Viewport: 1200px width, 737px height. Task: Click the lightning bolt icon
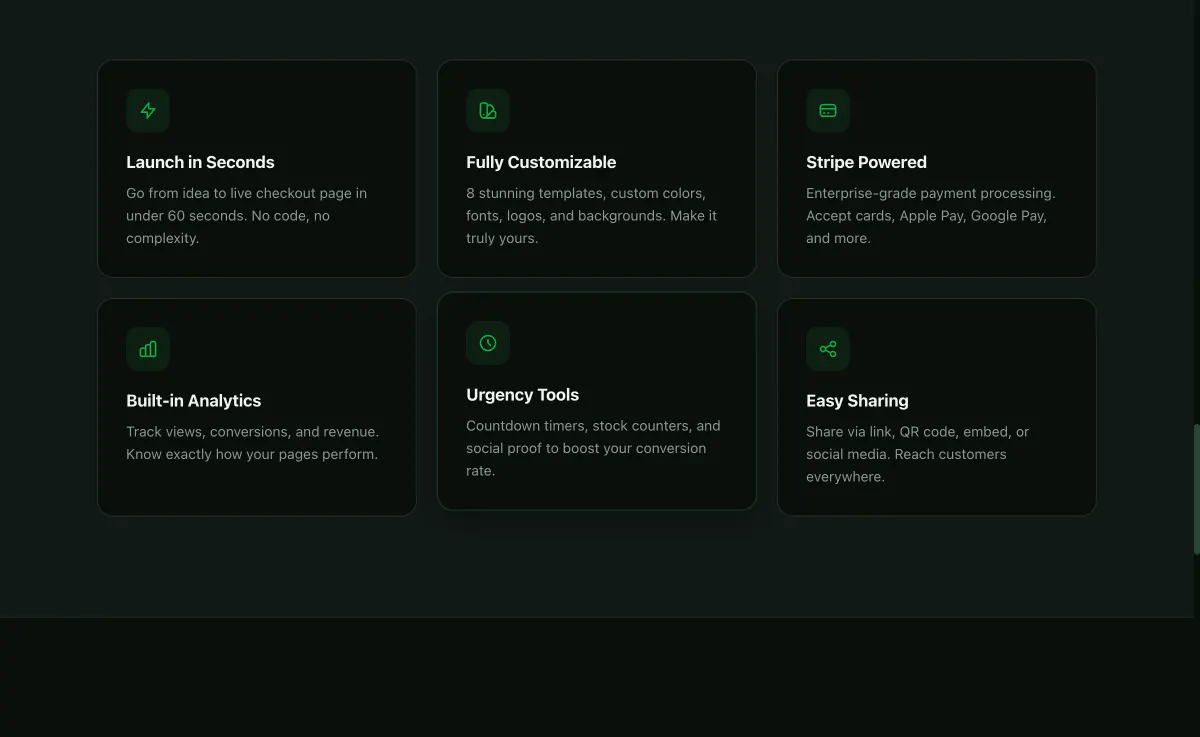pos(148,110)
